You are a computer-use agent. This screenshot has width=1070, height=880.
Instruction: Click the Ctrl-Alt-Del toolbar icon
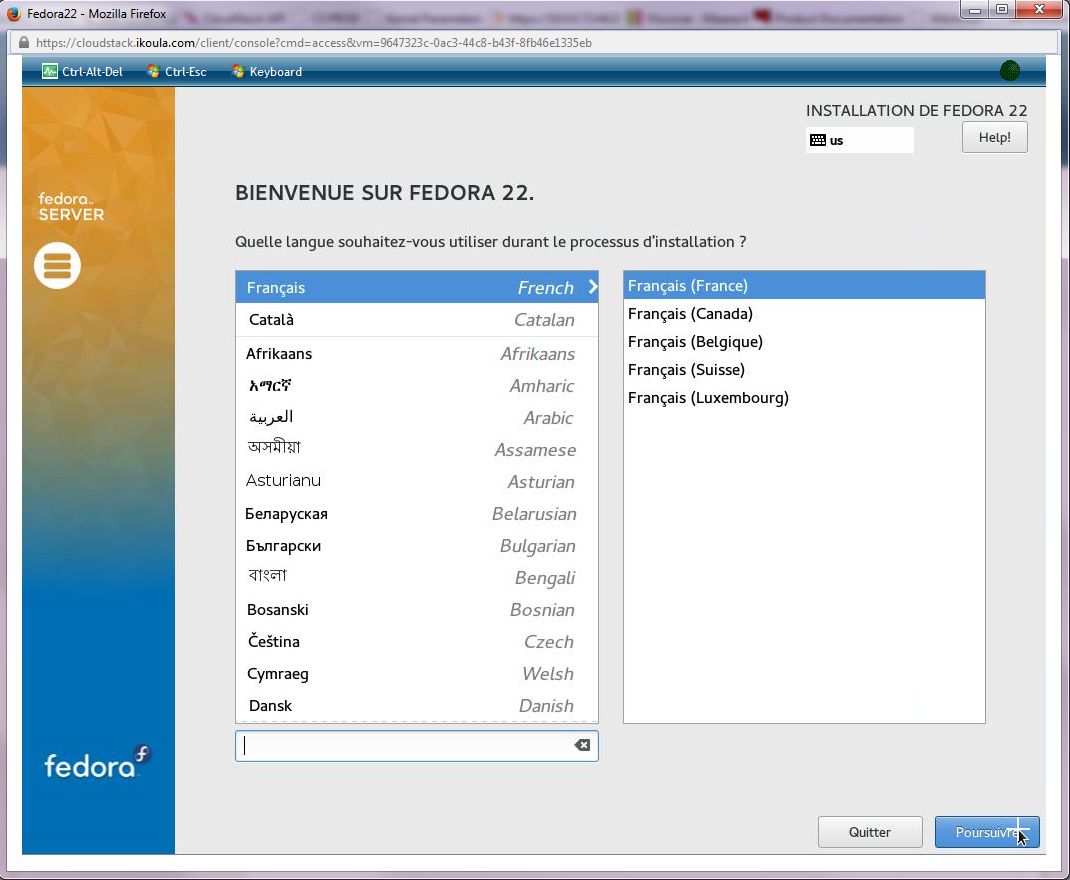click(48, 71)
